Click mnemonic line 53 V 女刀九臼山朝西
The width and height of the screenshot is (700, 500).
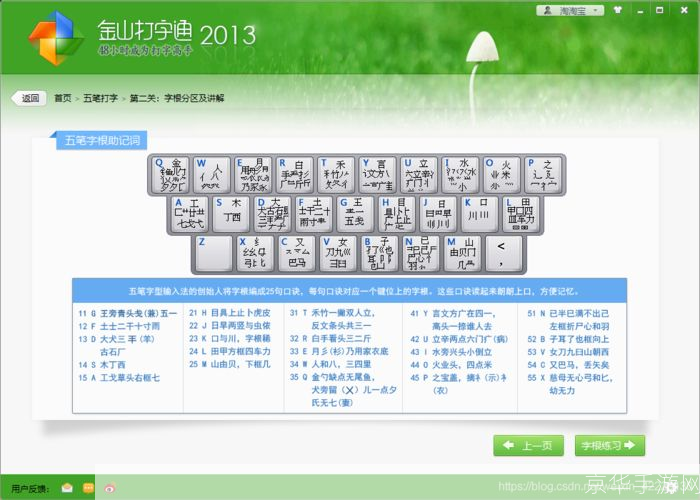(568, 352)
